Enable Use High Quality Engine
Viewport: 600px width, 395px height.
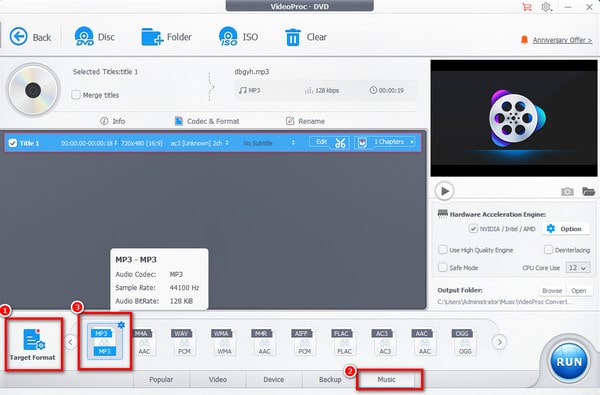443,250
